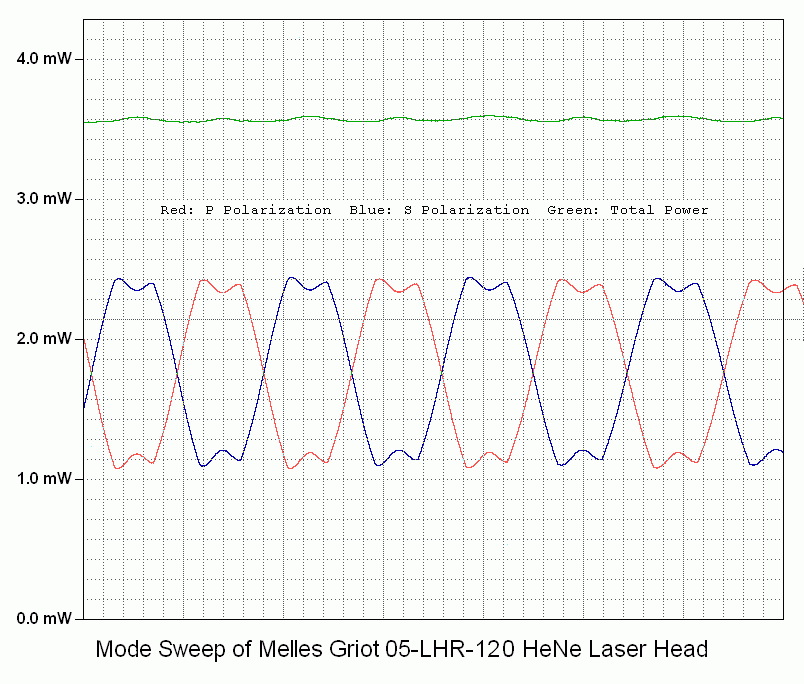Viewport: 804px width, 684px height.
Task: Click the first blue trough near 1.1 mW
Action: 204,466
